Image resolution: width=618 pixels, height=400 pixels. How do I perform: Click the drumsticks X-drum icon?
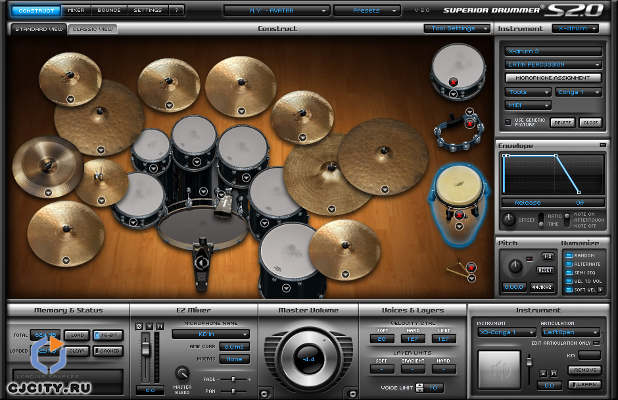[456, 270]
